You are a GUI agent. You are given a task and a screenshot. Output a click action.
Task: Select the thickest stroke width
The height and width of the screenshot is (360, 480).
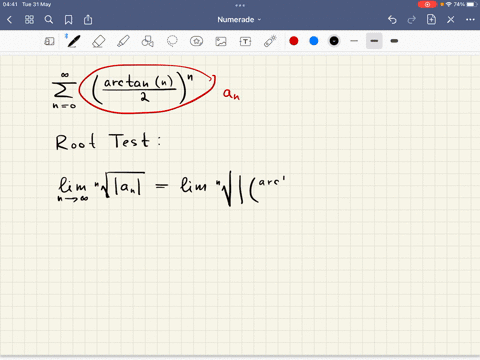pos(394,41)
